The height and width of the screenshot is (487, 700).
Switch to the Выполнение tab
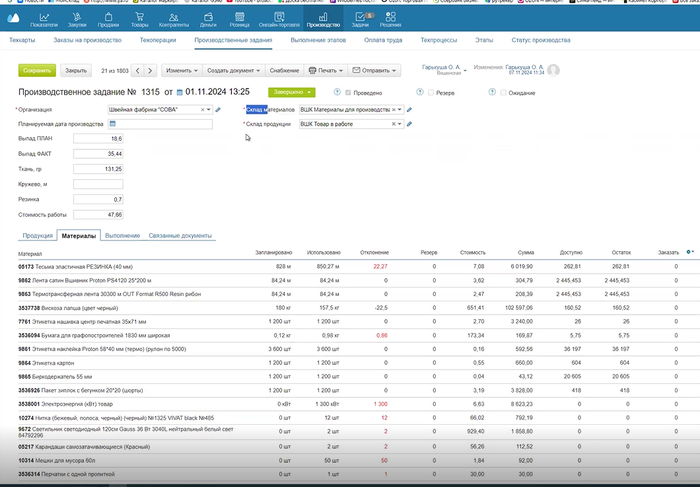click(x=122, y=236)
